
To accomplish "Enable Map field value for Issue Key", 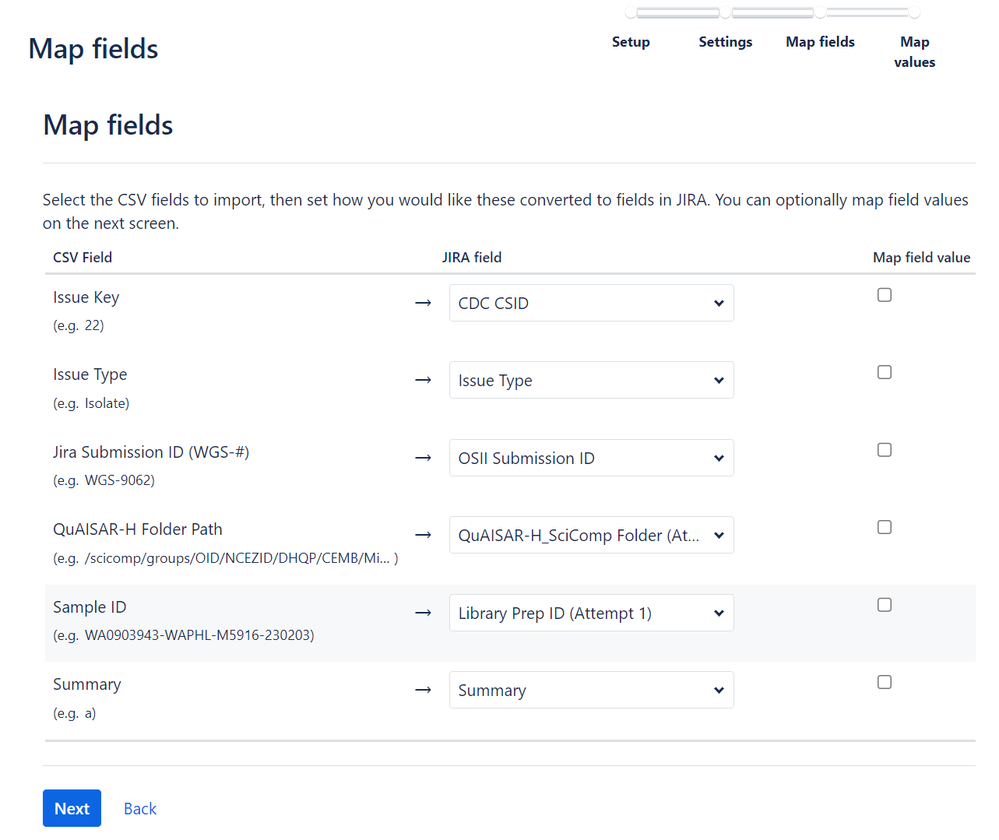I will pos(884,294).
